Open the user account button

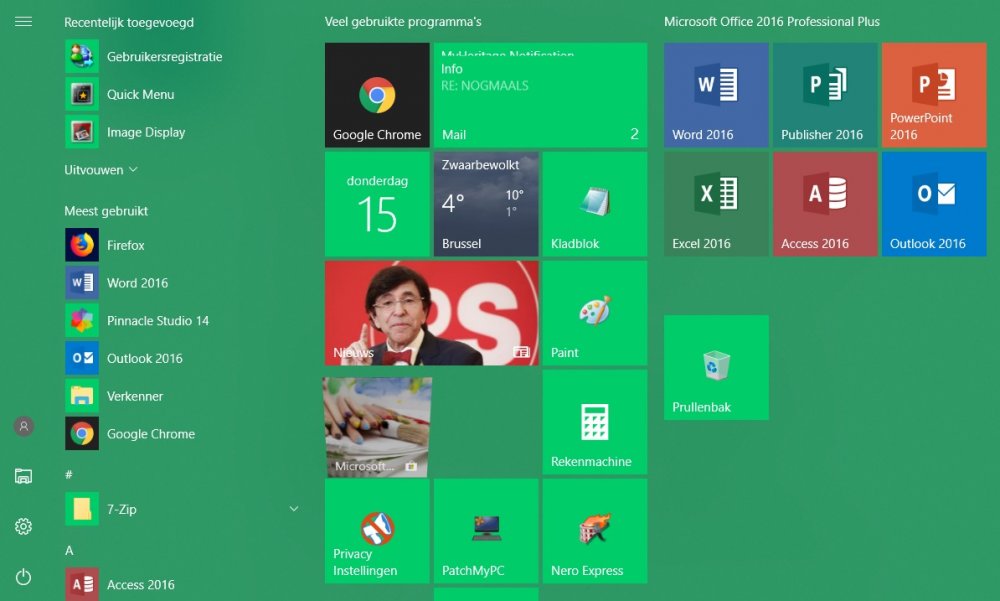pos(24,426)
